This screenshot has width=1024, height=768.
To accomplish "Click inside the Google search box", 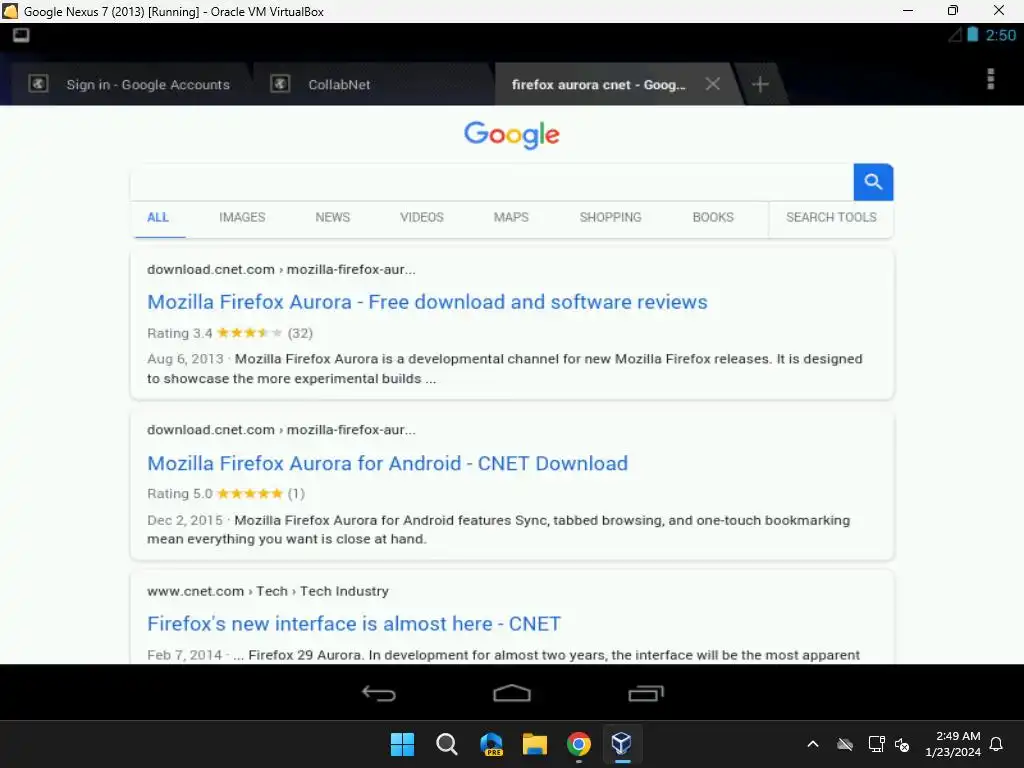I will coord(492,182).
